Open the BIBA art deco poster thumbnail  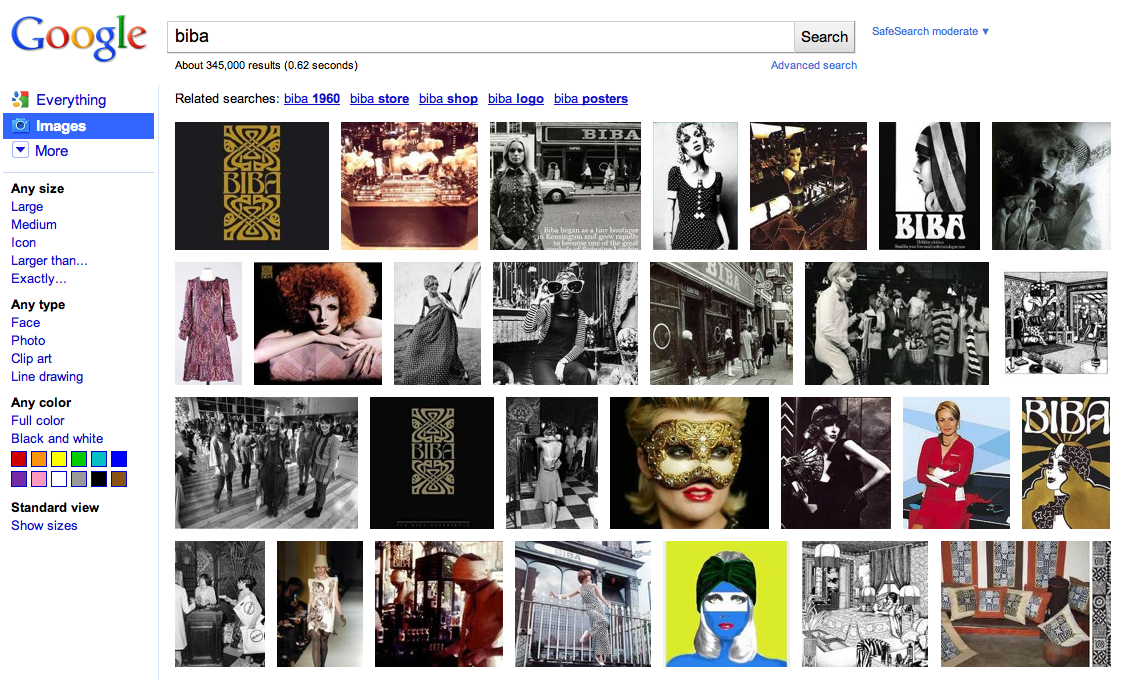point(1066,463)
